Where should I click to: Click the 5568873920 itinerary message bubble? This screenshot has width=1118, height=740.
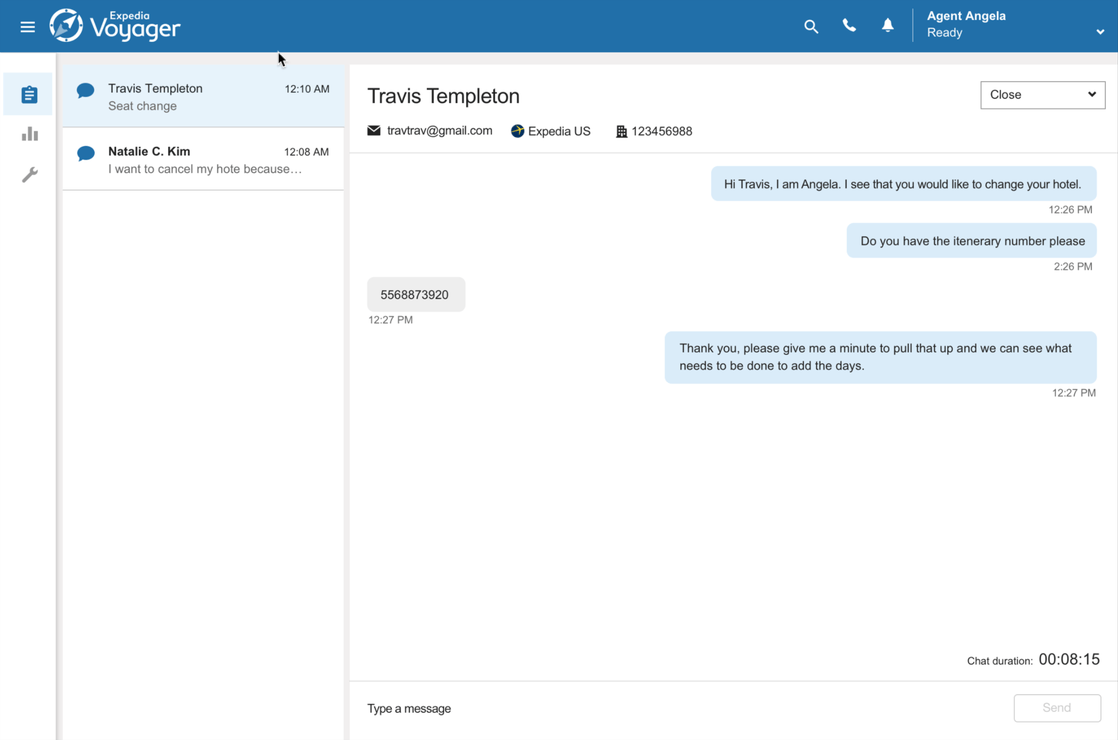pos(415,295)
